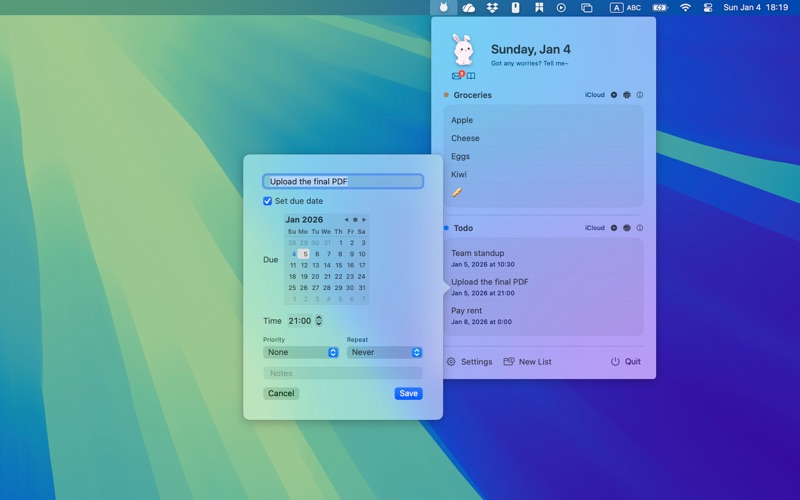Click the play circle menu bar icon
The width and height of the screenshot is (800, 500).
point(561,8)
